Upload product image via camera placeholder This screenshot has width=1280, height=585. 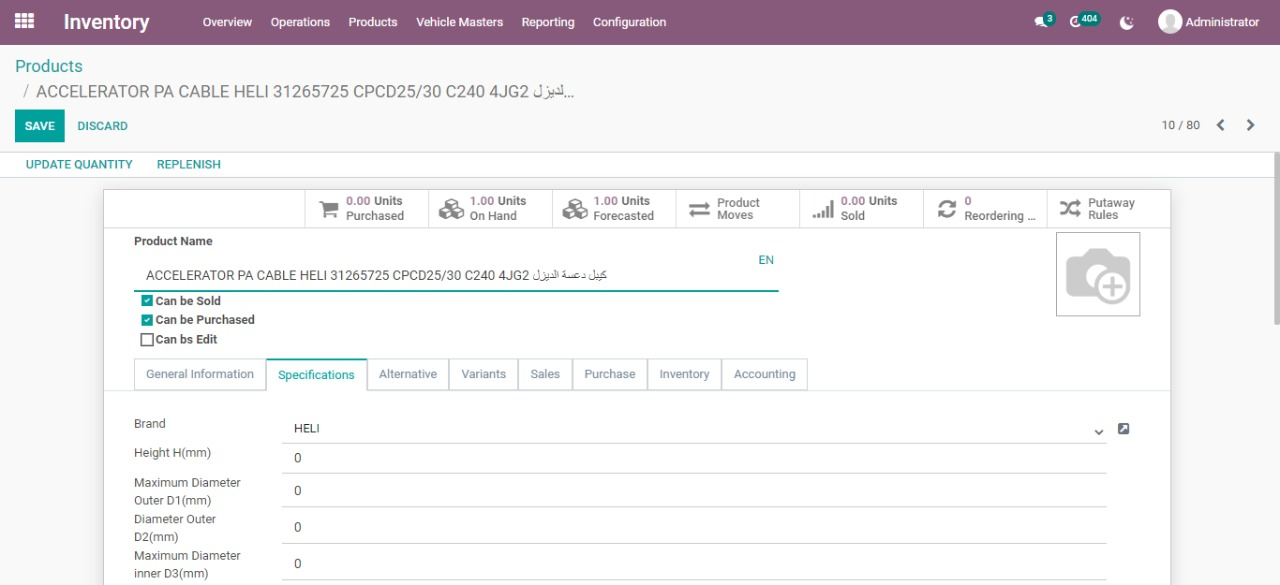pyautogui.click(x=1097, y=275)
